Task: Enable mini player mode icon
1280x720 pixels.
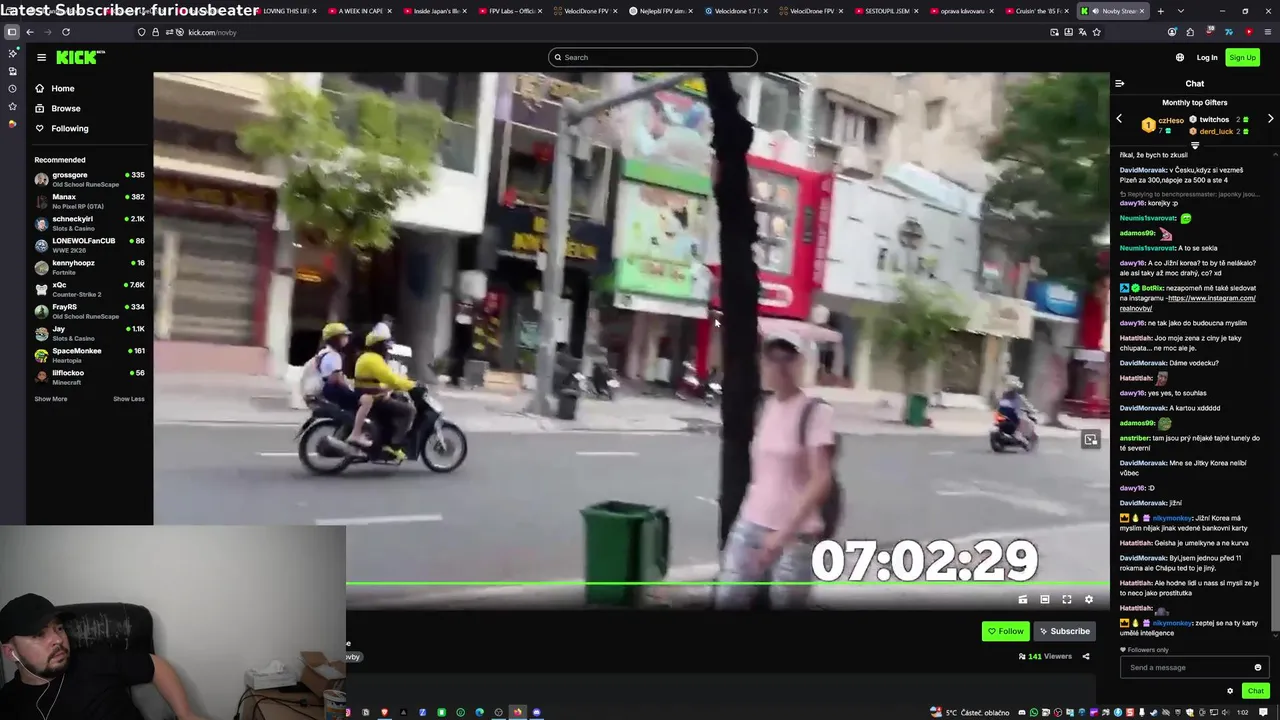Action: coord(1023,599)
